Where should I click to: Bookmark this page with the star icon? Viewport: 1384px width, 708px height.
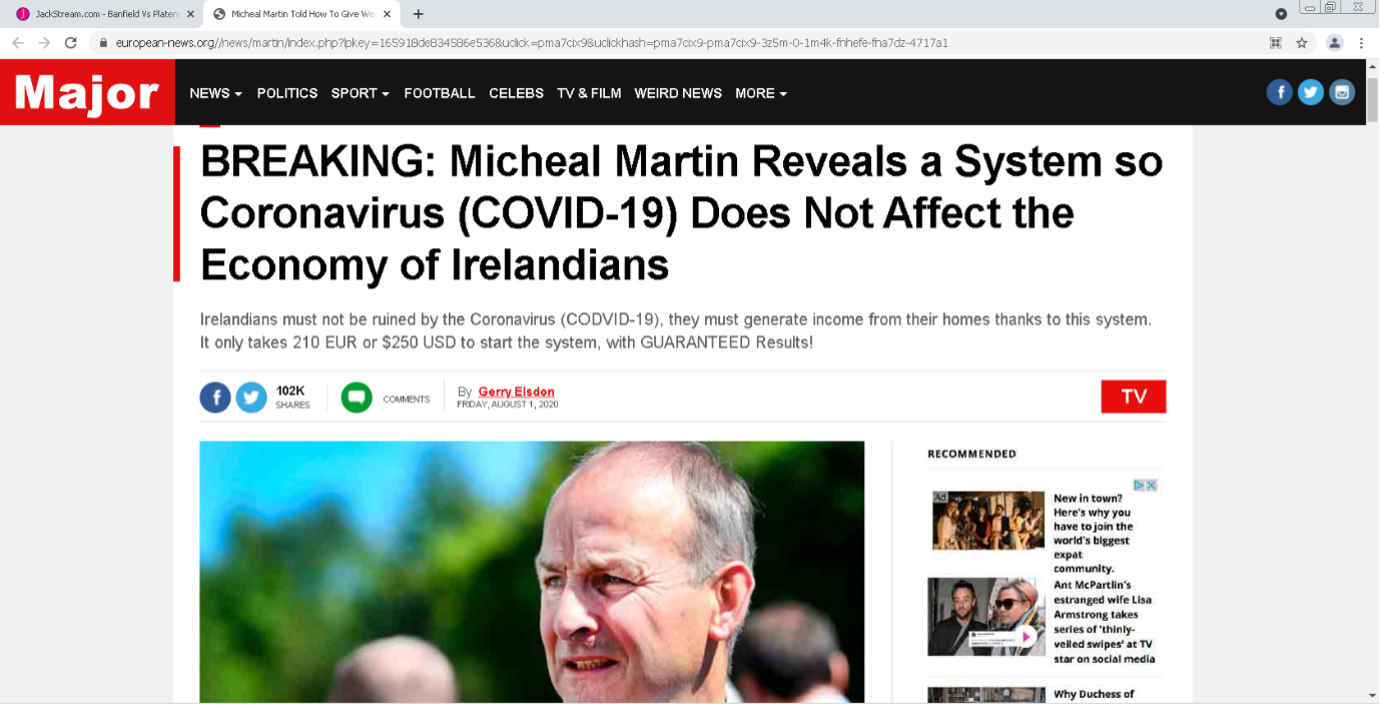point(1302,43)
